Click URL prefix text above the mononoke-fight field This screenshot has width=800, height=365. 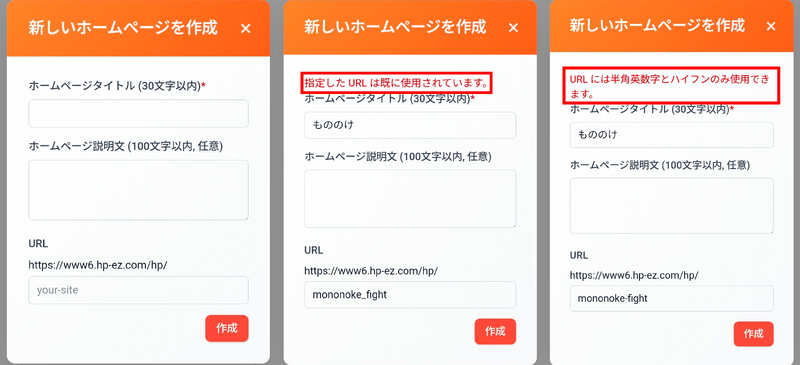(x=634, y=276)
